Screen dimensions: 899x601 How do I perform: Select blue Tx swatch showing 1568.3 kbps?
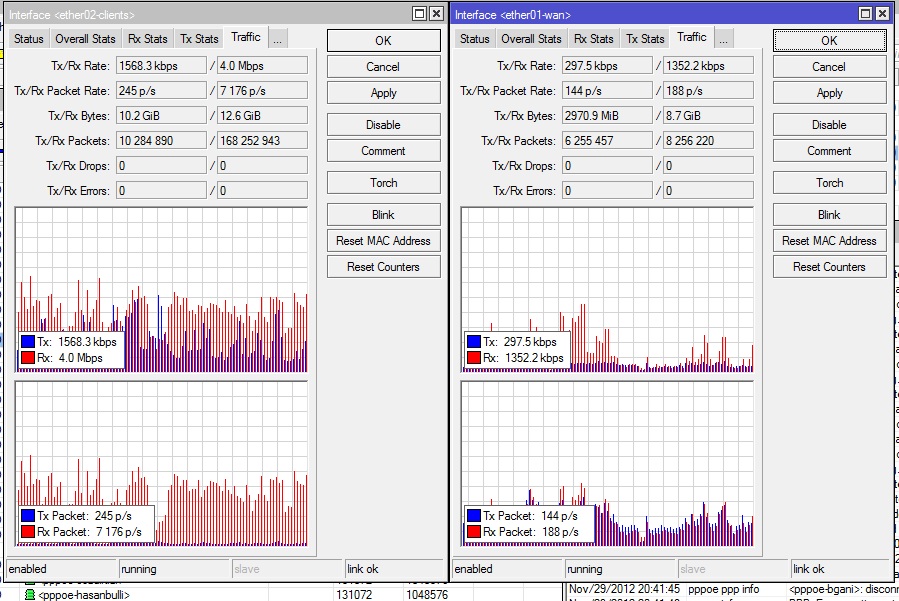(x=28, y=342)
